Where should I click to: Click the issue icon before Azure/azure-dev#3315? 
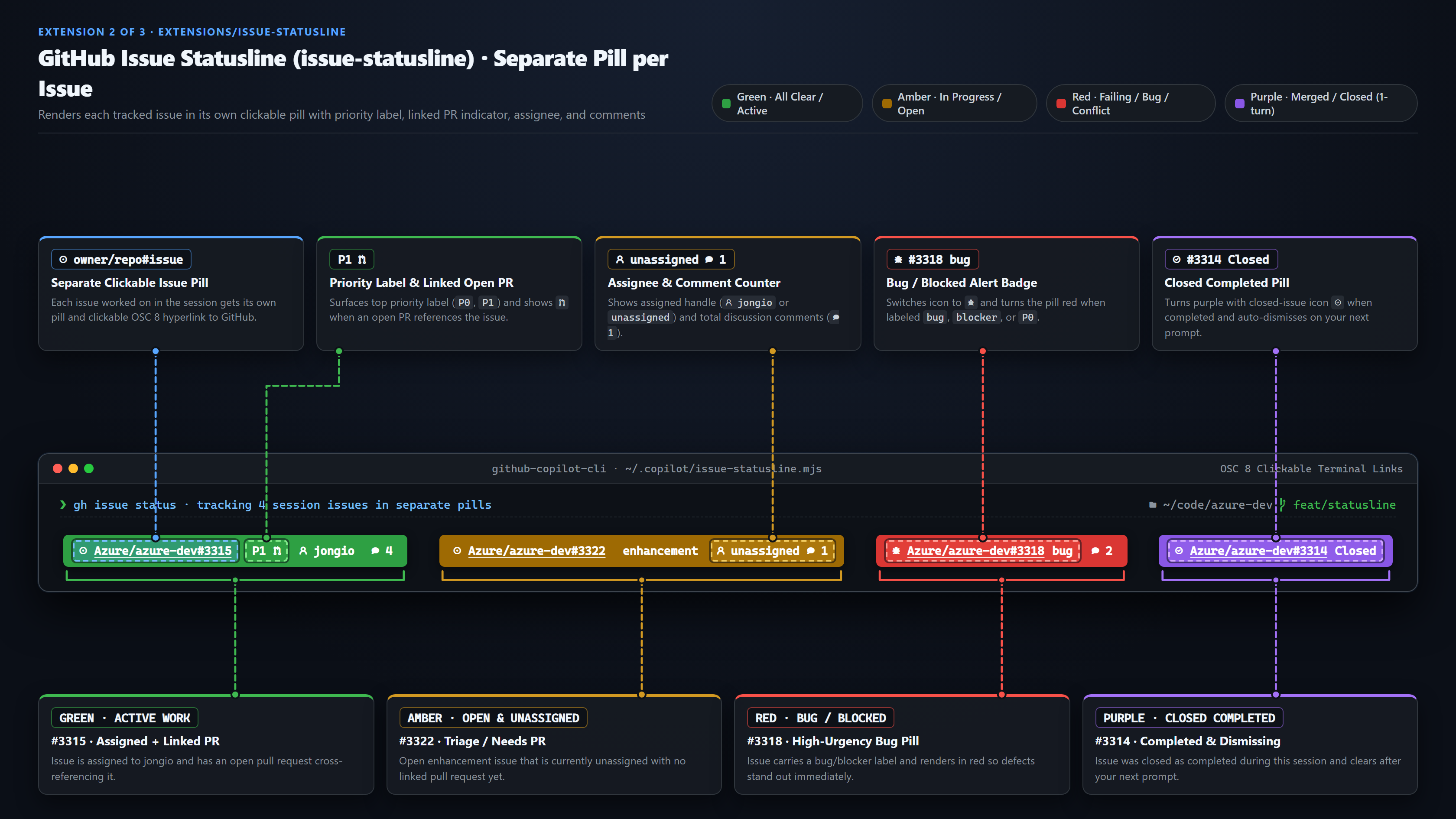coord(83,550)
